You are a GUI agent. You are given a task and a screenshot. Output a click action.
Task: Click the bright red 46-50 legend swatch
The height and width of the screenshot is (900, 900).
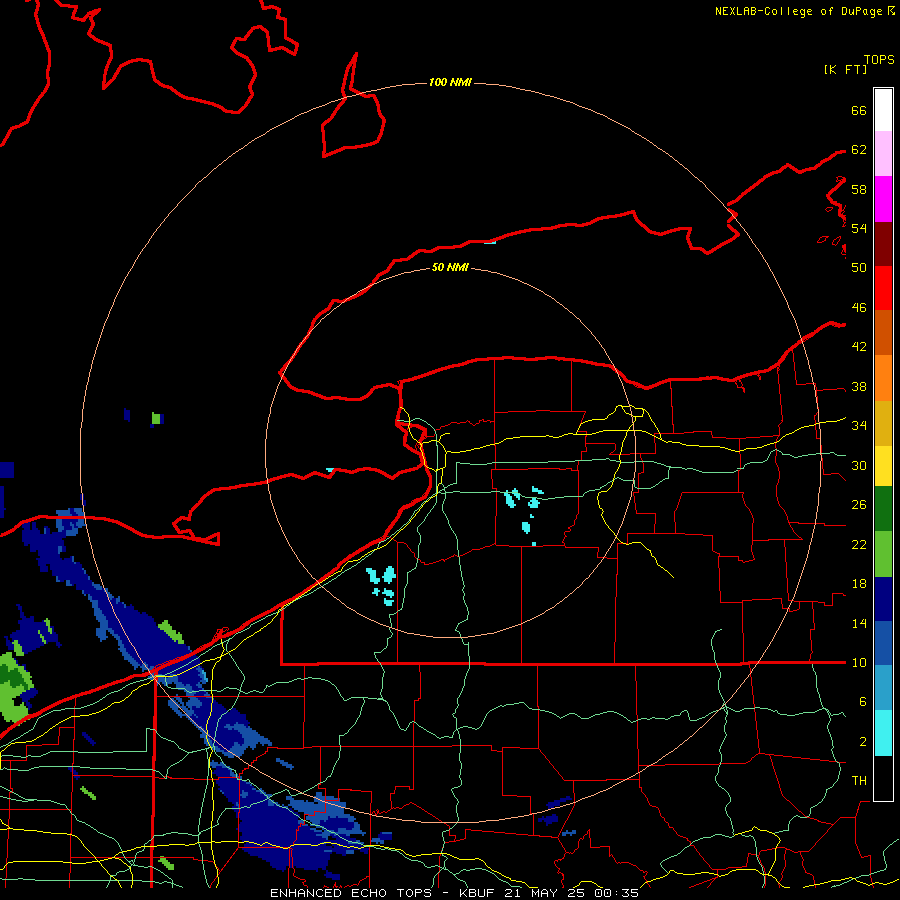click(883, 288)
